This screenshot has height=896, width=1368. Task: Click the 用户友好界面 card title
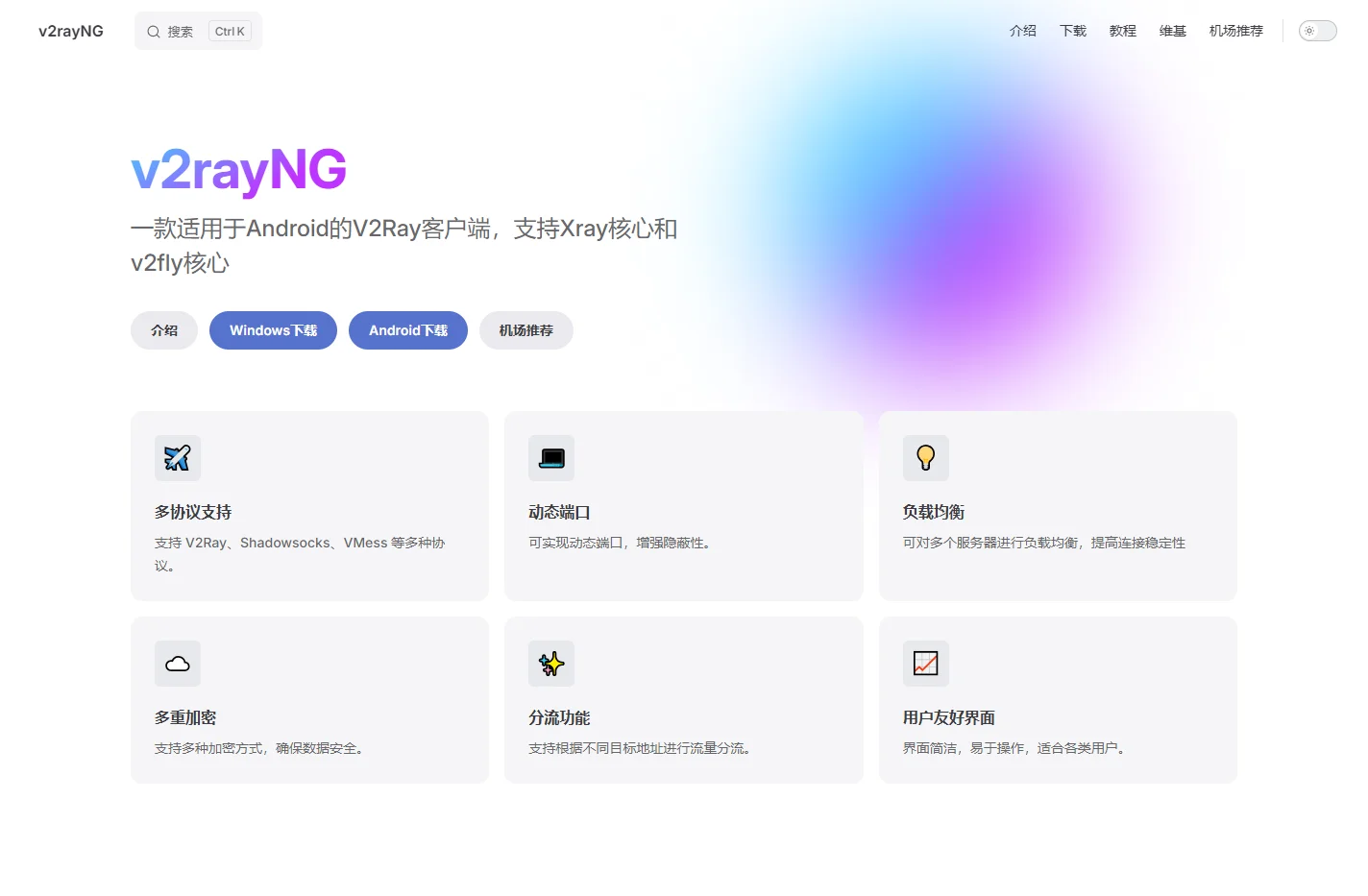[949, 717]
